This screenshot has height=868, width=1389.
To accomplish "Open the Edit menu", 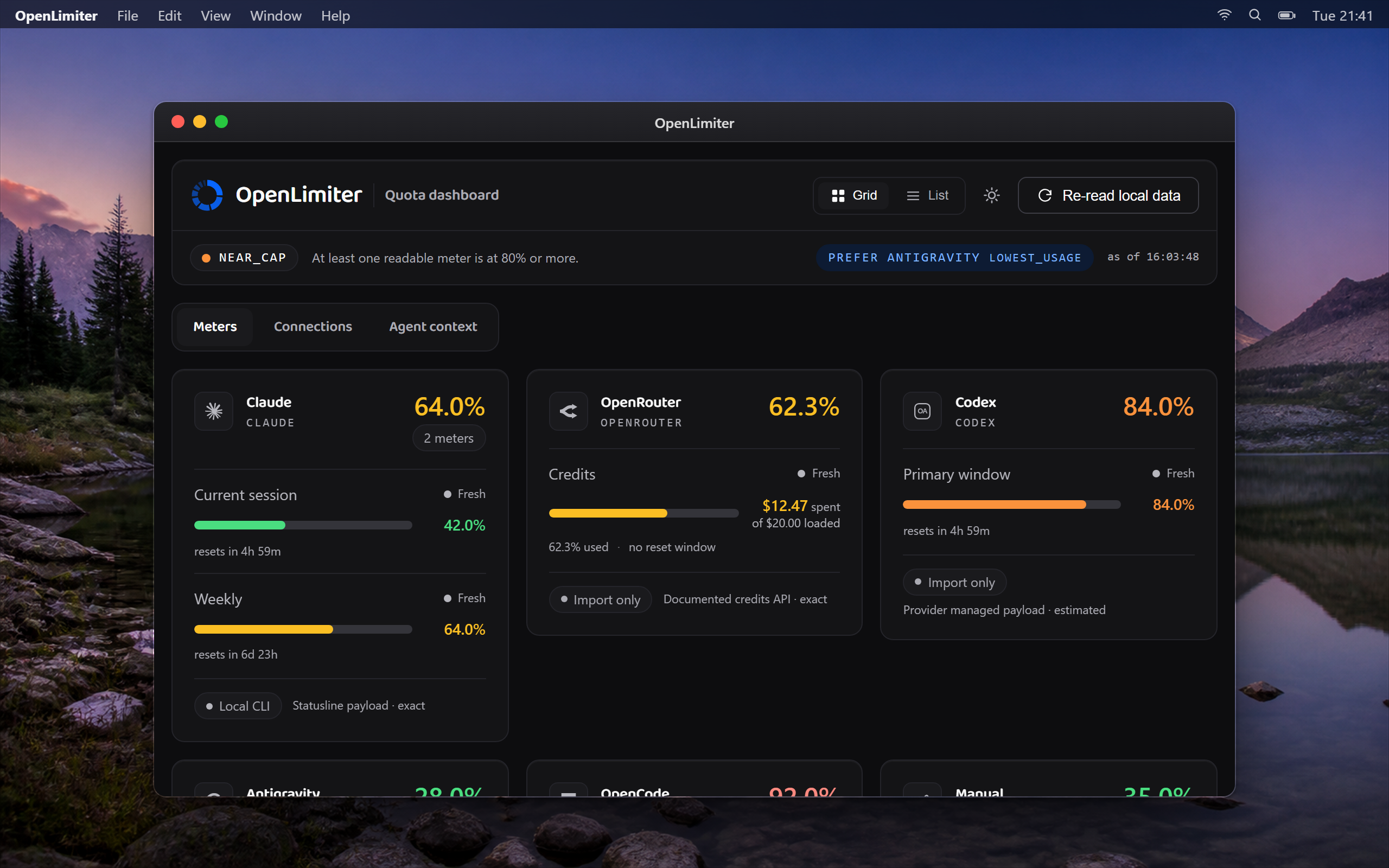I will point(169,16).
